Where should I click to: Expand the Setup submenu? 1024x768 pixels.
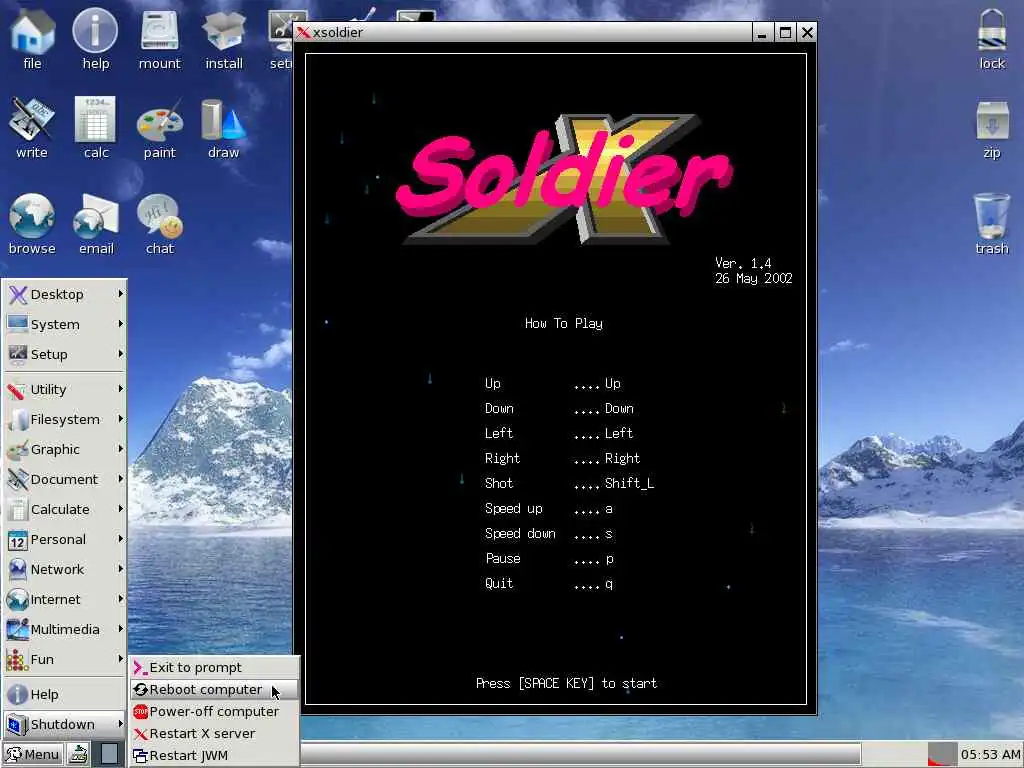tap(64, 355)
